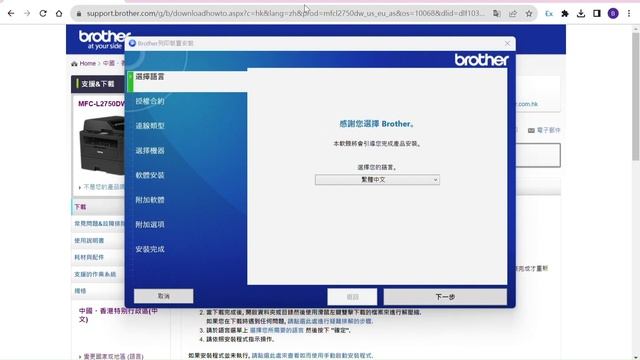Viewport: 640px width, 360px height.
Task: Open the Extensions puzzle menu
Action: coord(565,13)
